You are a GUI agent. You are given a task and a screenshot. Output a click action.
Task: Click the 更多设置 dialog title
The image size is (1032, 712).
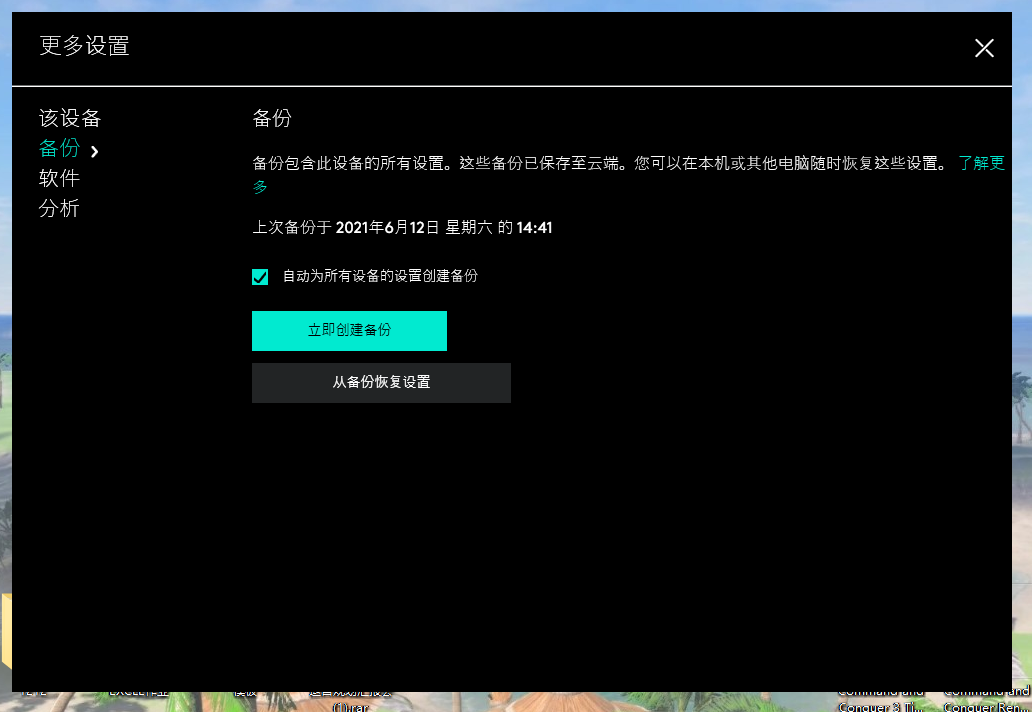pos(84,46)
